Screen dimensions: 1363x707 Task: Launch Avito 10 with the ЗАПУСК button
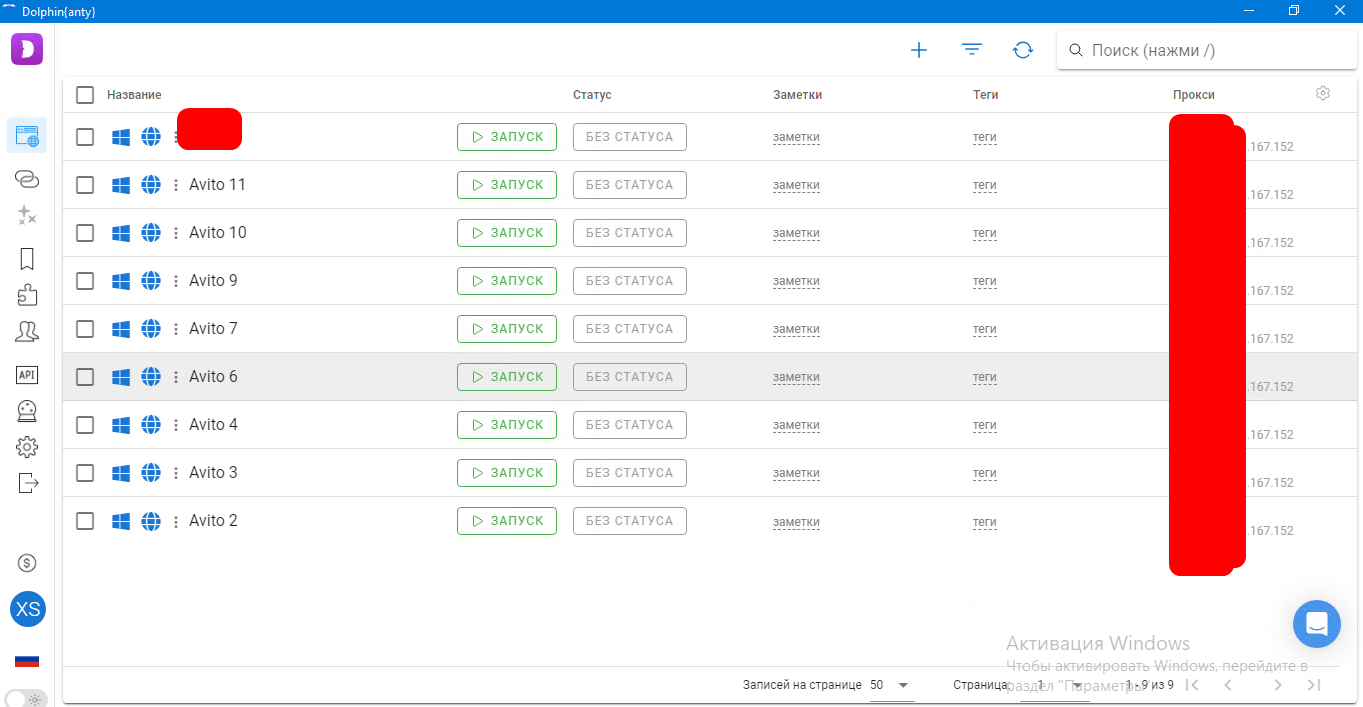[507, 233]
